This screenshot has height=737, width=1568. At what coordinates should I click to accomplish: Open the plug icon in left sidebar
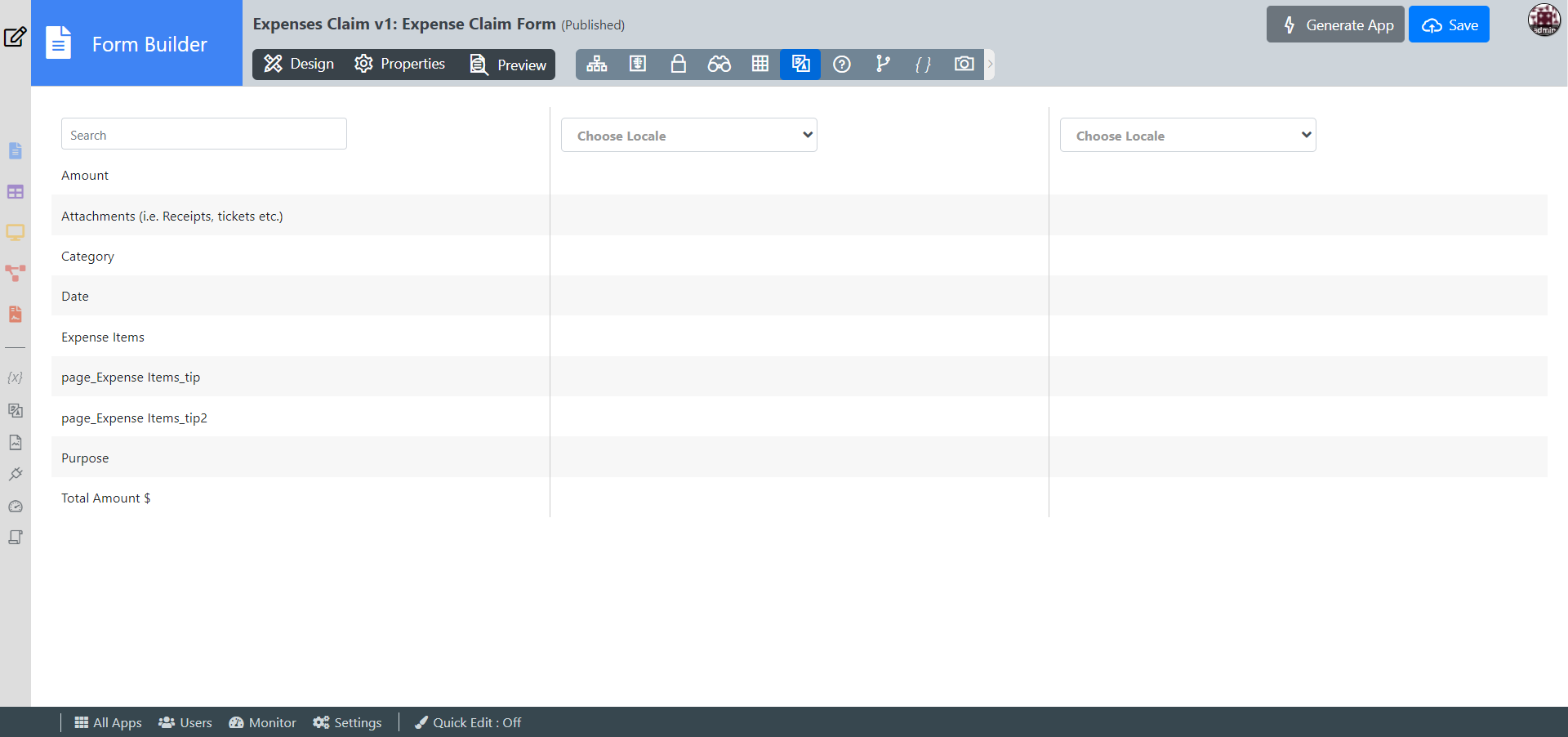coord(16,474)
